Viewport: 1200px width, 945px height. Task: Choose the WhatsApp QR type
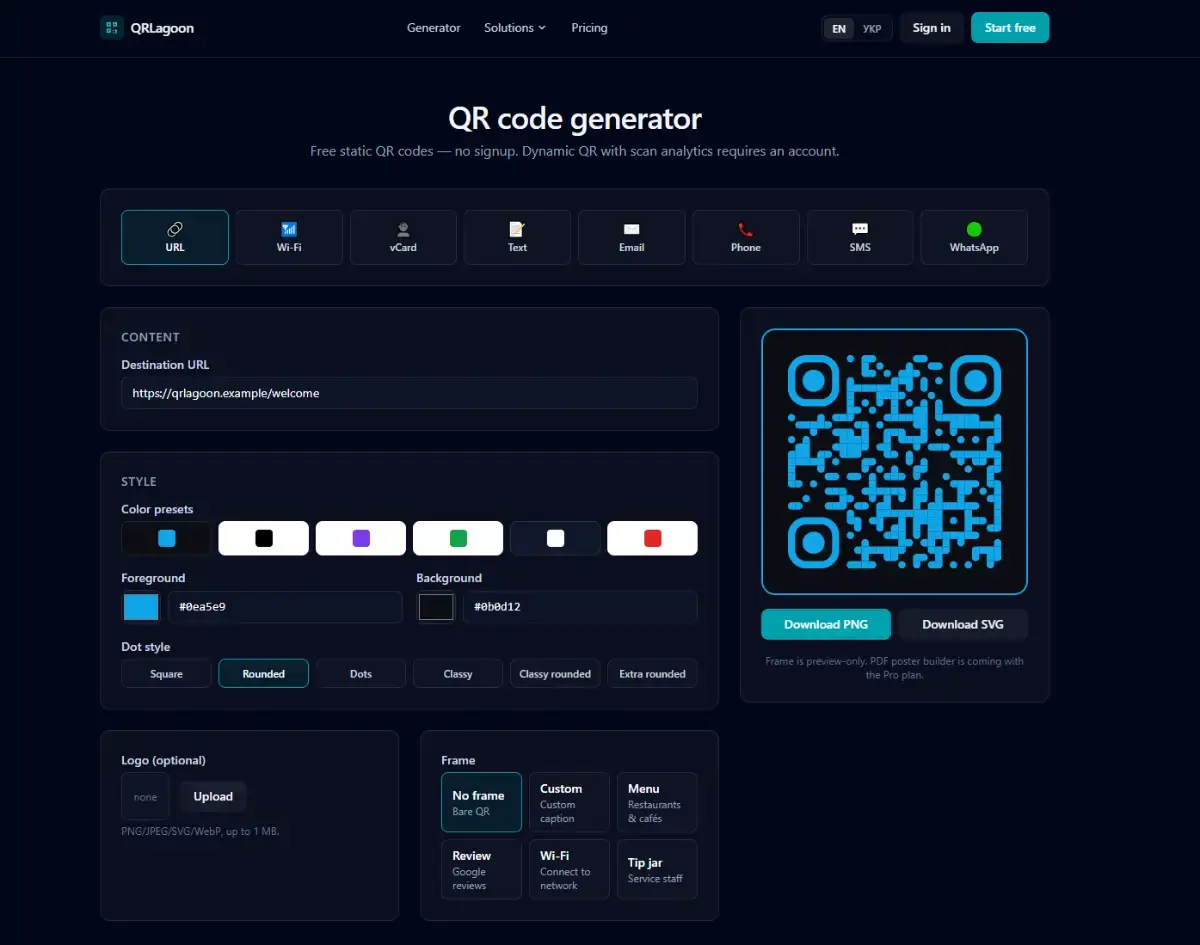974,237
